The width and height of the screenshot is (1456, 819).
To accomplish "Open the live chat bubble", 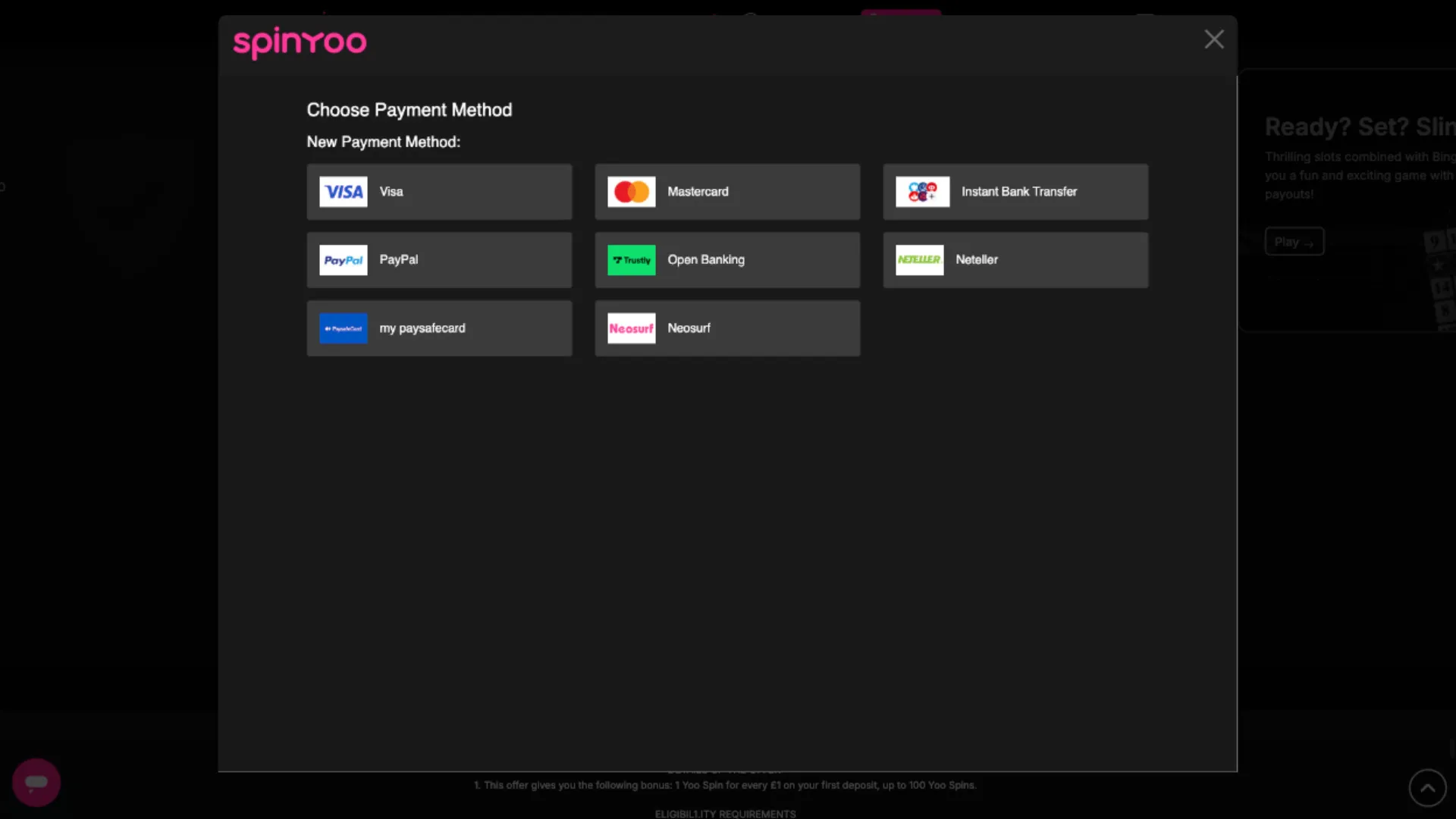I will click(x=36, y=783).
